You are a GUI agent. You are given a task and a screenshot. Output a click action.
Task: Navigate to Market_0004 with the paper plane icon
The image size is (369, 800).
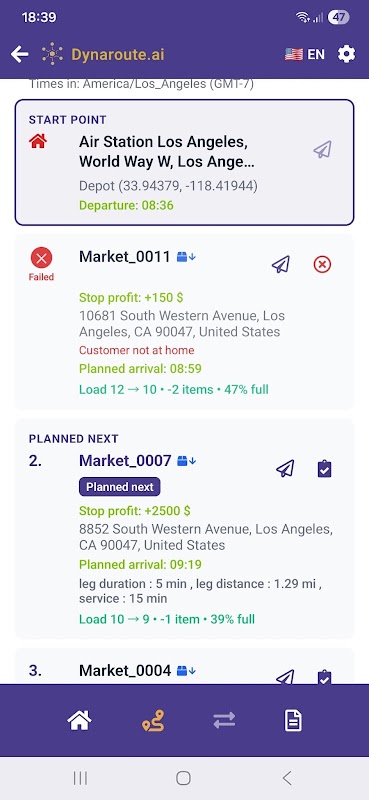coord(285,677)
